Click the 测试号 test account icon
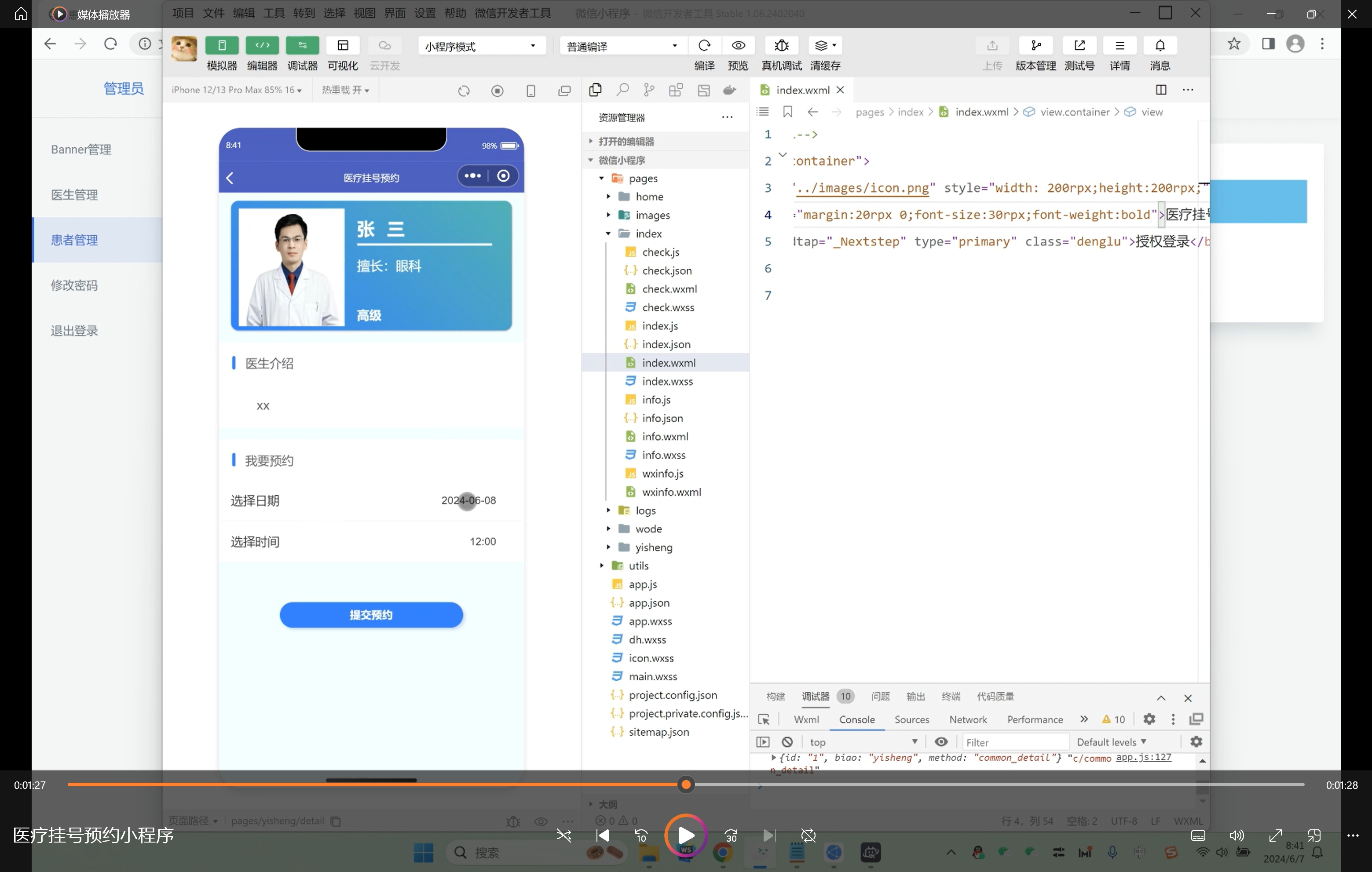 click(1080, 46)
